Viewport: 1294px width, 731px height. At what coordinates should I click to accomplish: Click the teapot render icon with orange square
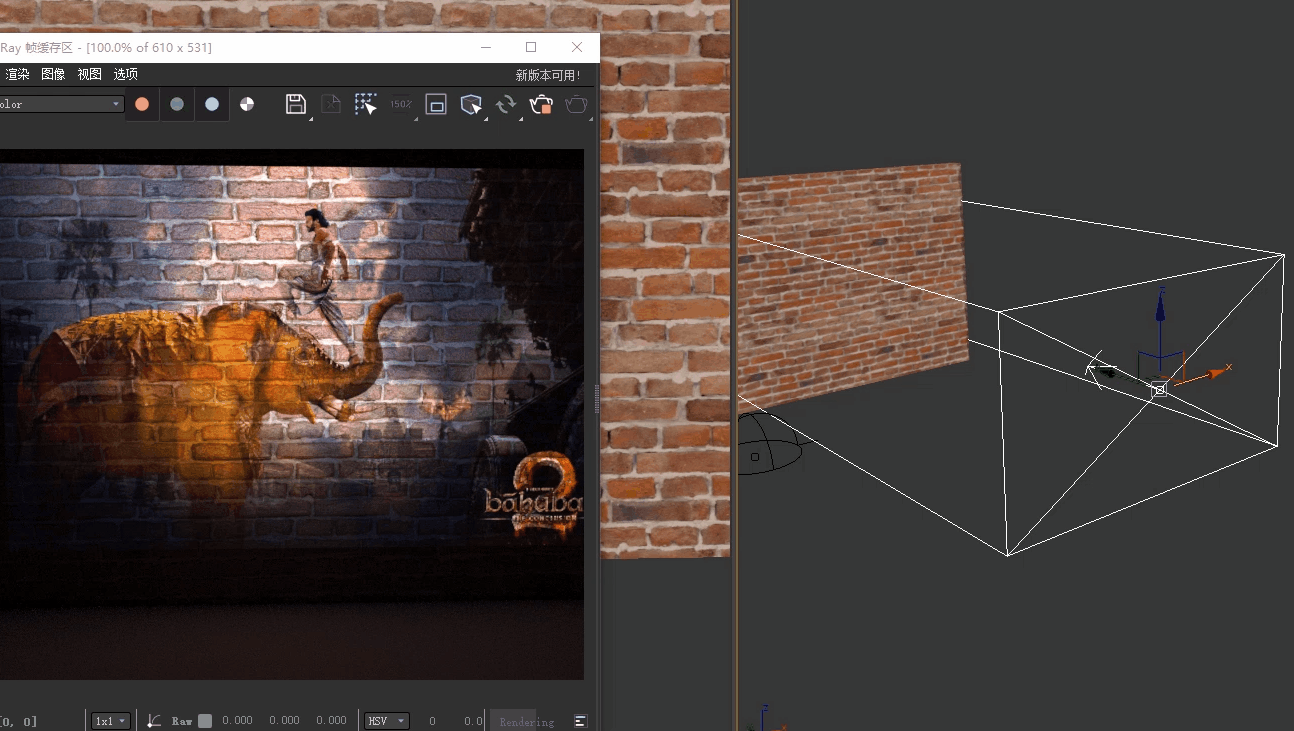[x=541, y=104]
